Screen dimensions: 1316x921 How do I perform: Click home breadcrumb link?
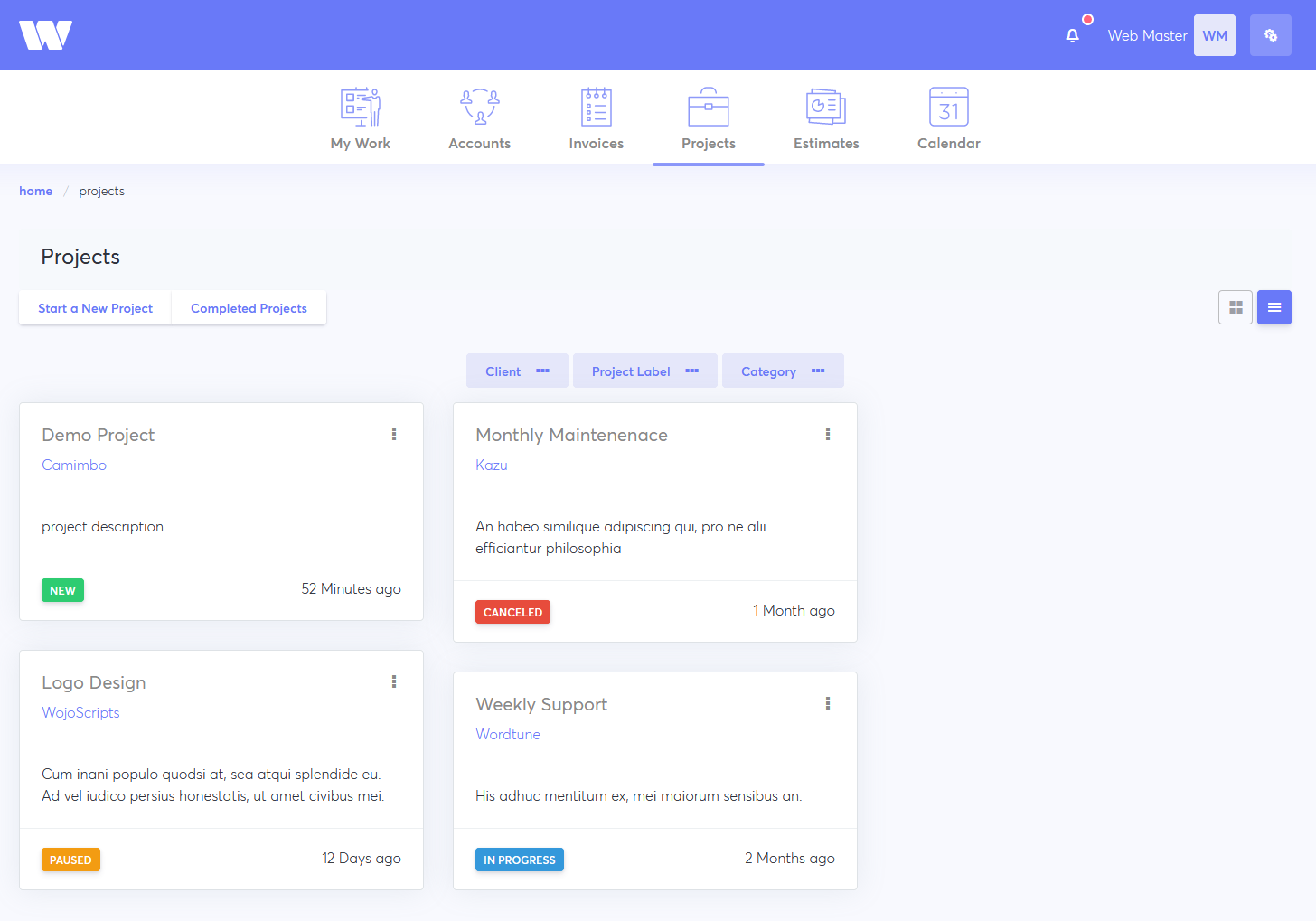pyautogui.click(x=36, y=191)
